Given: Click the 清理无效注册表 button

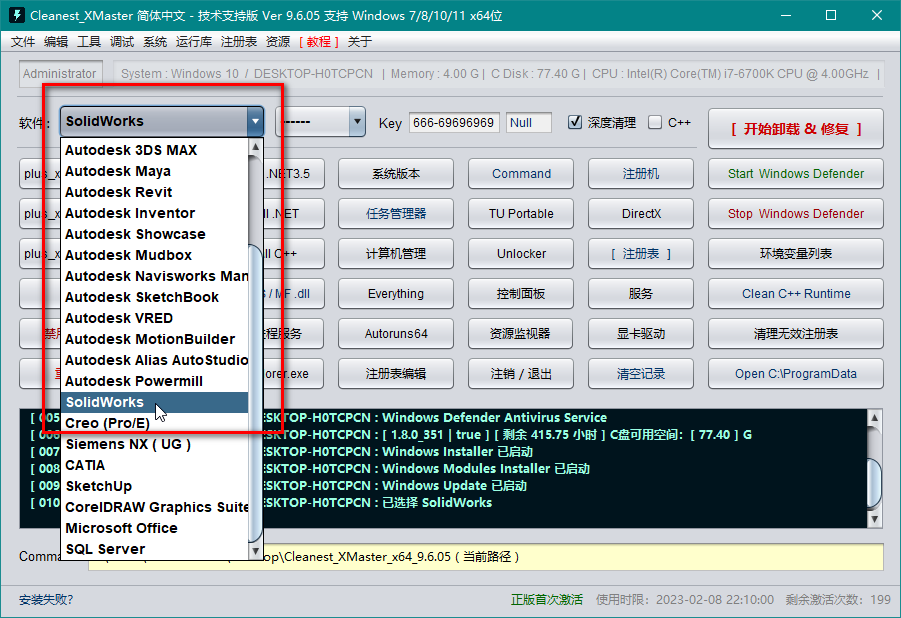Looking at the screenshot, I should click(x=796, y=333).
